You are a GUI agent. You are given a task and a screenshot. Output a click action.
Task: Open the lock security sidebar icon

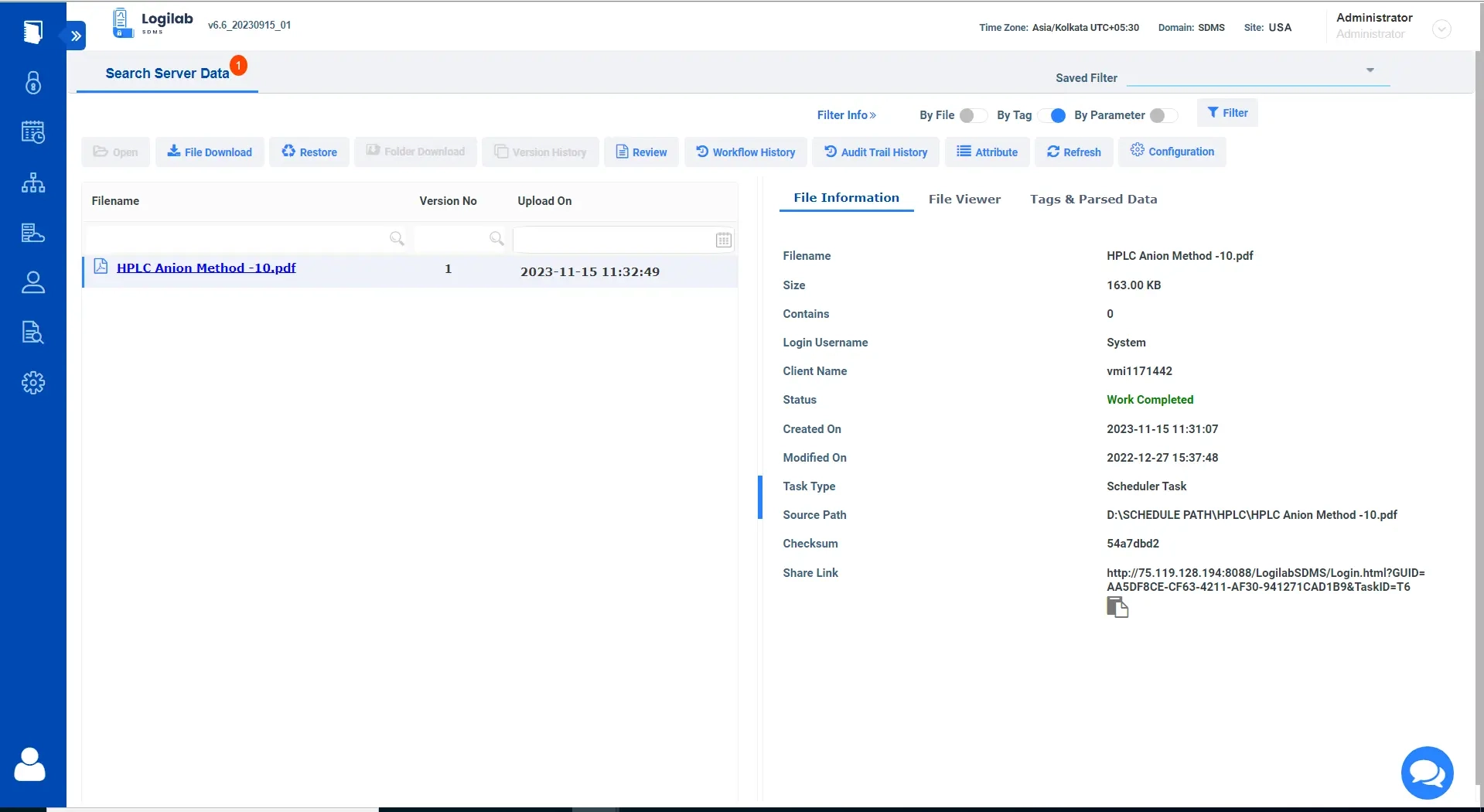tap(33, 83)
